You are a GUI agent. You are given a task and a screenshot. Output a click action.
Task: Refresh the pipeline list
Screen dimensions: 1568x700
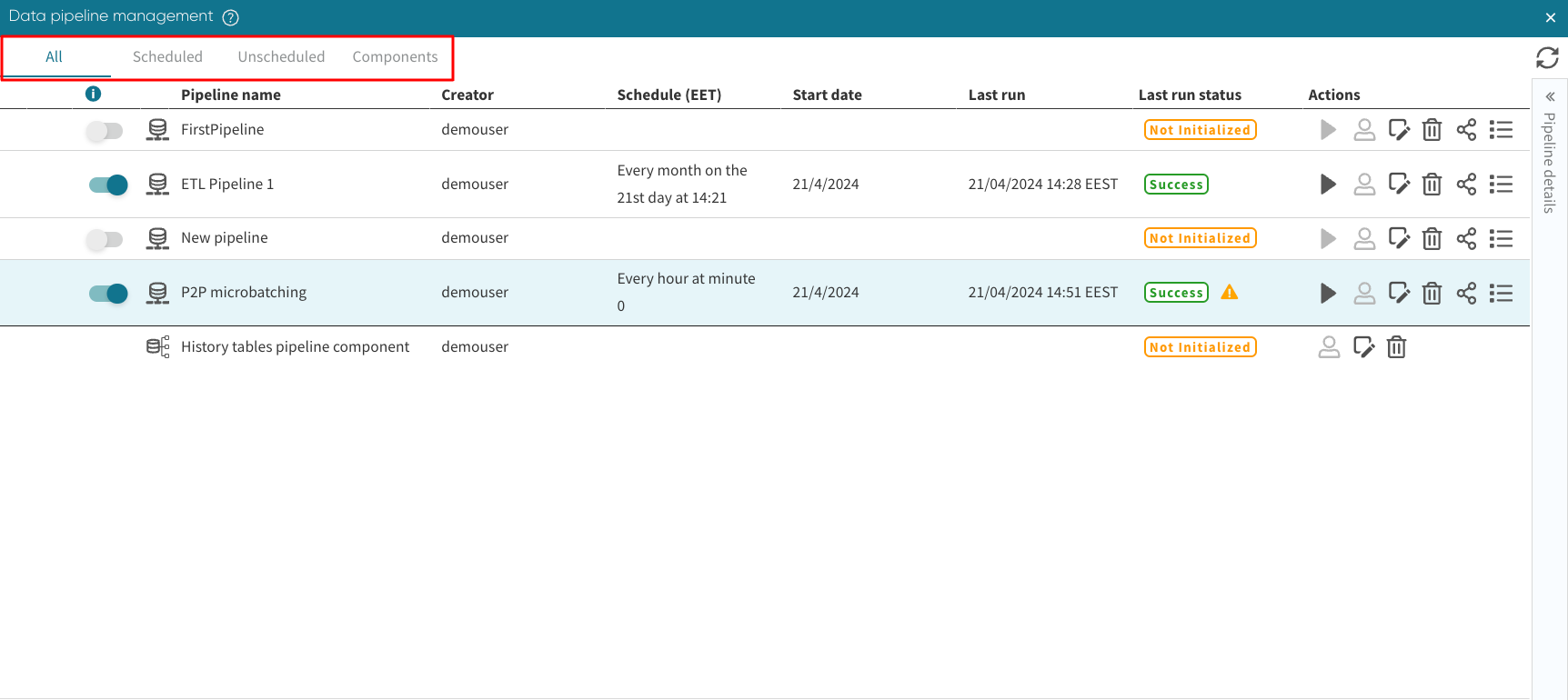pyautogui.click(x=1547, y=58)
